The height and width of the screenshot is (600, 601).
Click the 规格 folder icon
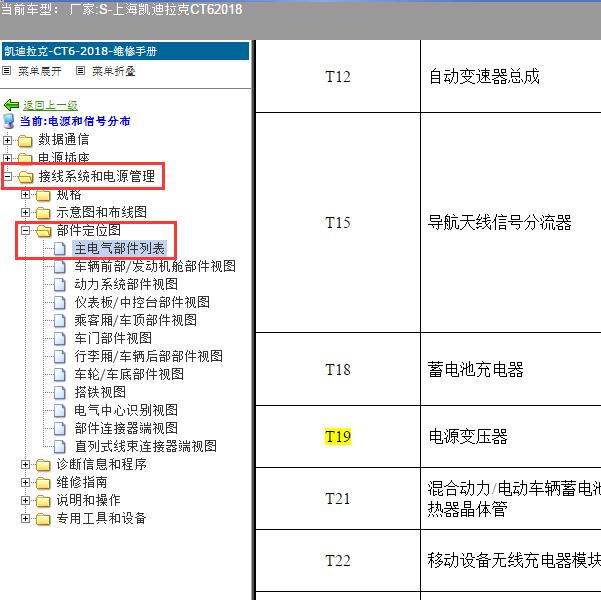click(x=43, y=195)
